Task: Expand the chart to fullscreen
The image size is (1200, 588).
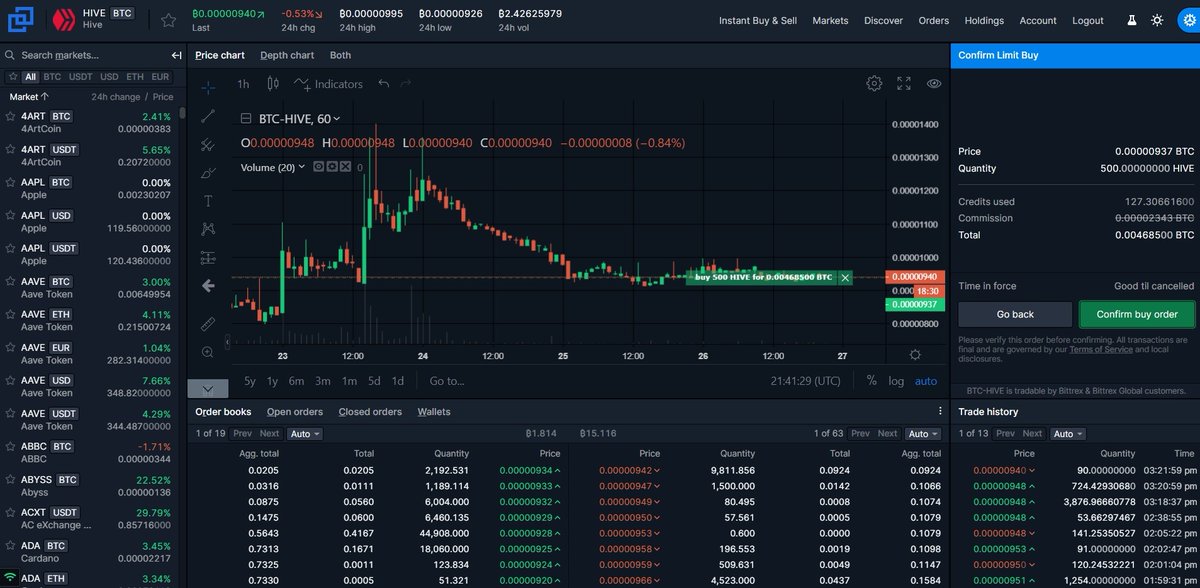Action: (904, 83)
